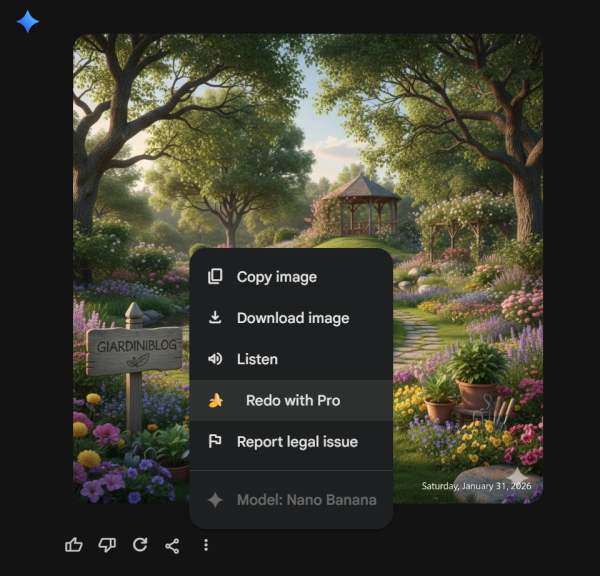The image size is (600, 576).
Task: Click the Model: Nano Banana label
Action: [x=291, y=500]
